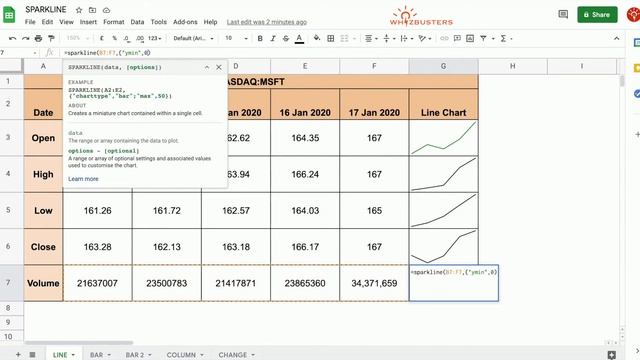Open the Tools menu

(158, 22)
